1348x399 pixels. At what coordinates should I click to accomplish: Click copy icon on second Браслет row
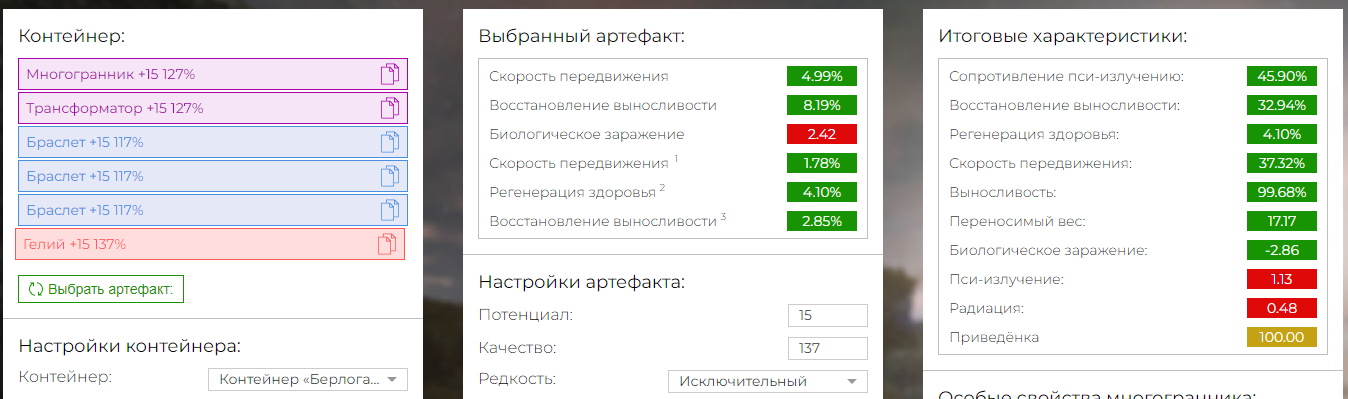390,176
